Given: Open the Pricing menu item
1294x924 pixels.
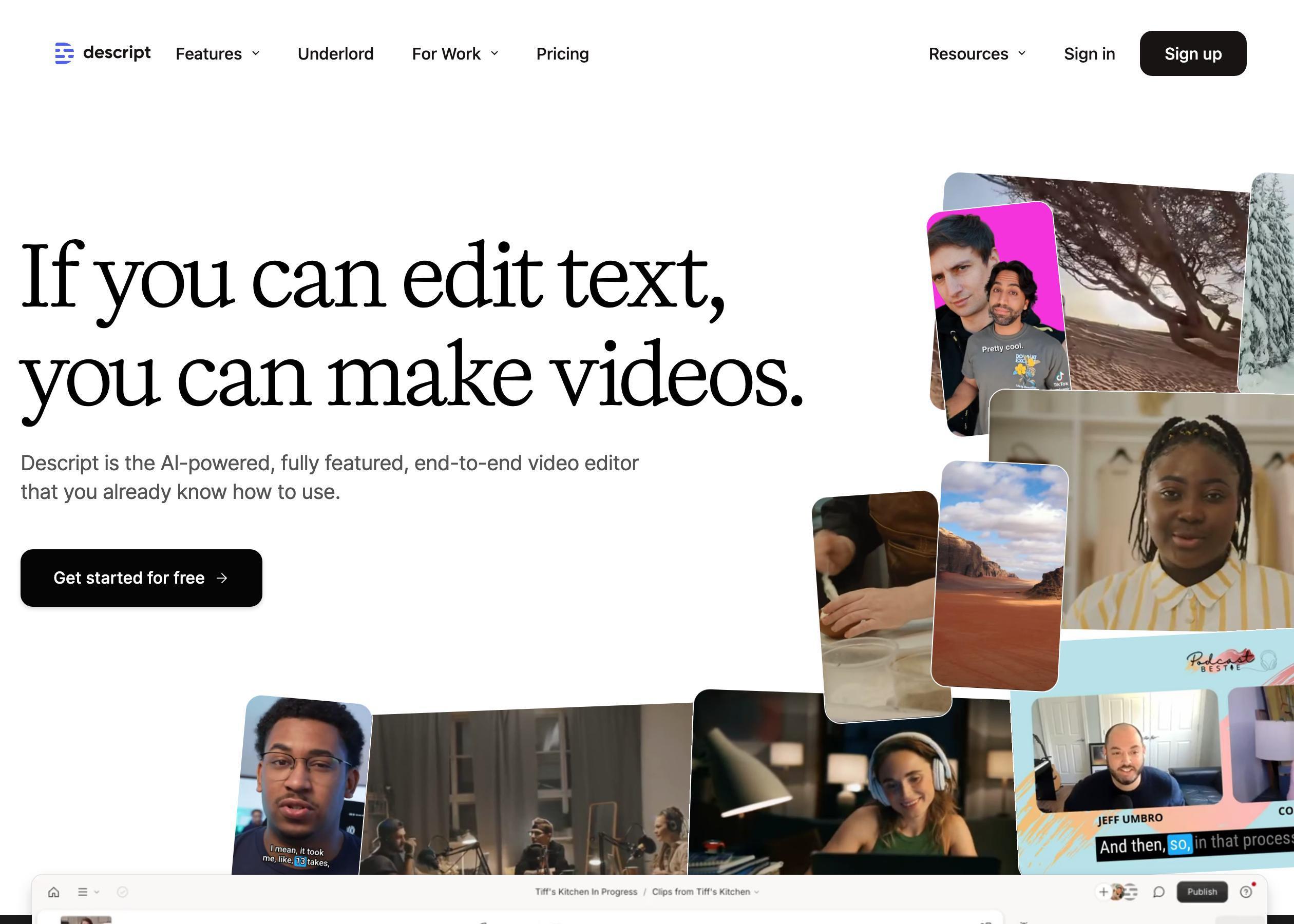Looking at the screenshot, I should (562, 53).
